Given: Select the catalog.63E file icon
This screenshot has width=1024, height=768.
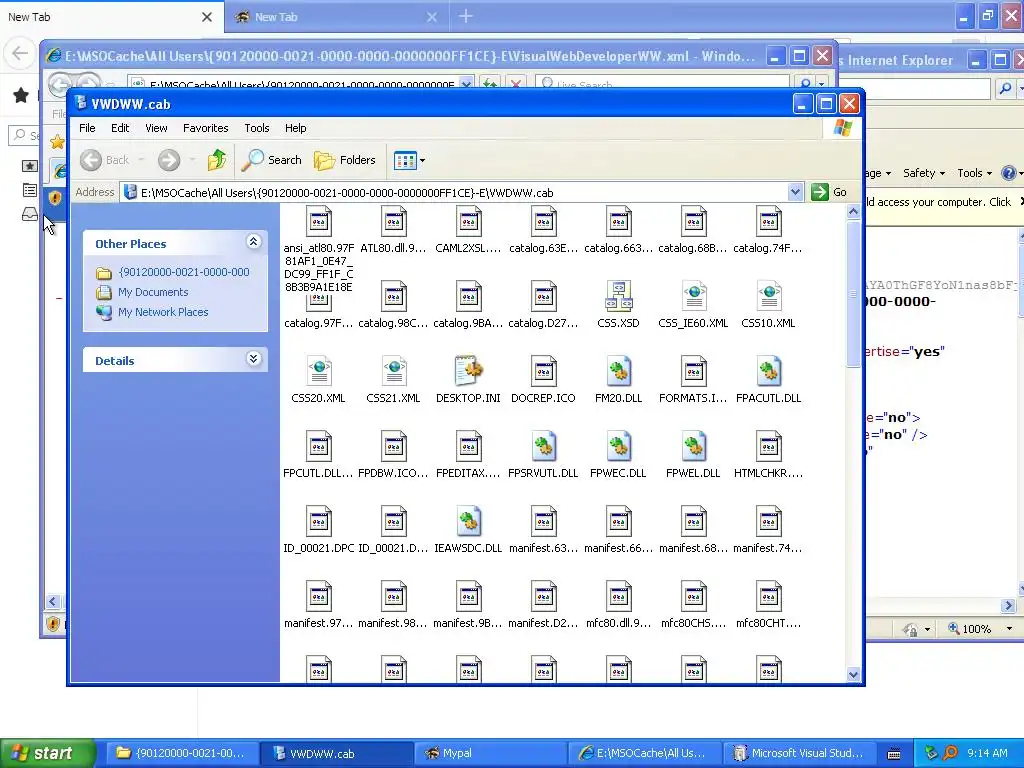Looking at the screenshot, I should (x=543, y=222).
